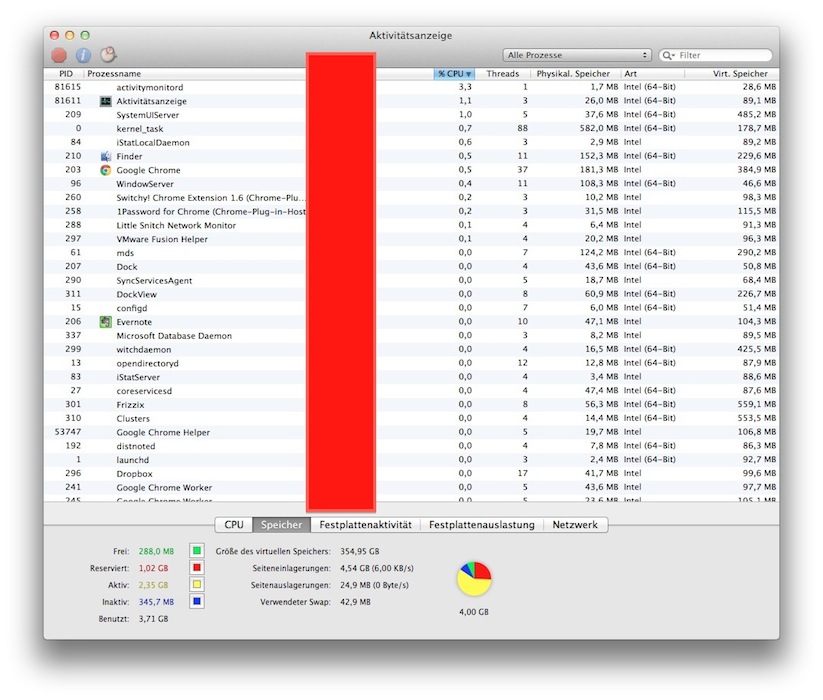Select the Dock process row
Viewport: 823px width, 700px height.
412,267
